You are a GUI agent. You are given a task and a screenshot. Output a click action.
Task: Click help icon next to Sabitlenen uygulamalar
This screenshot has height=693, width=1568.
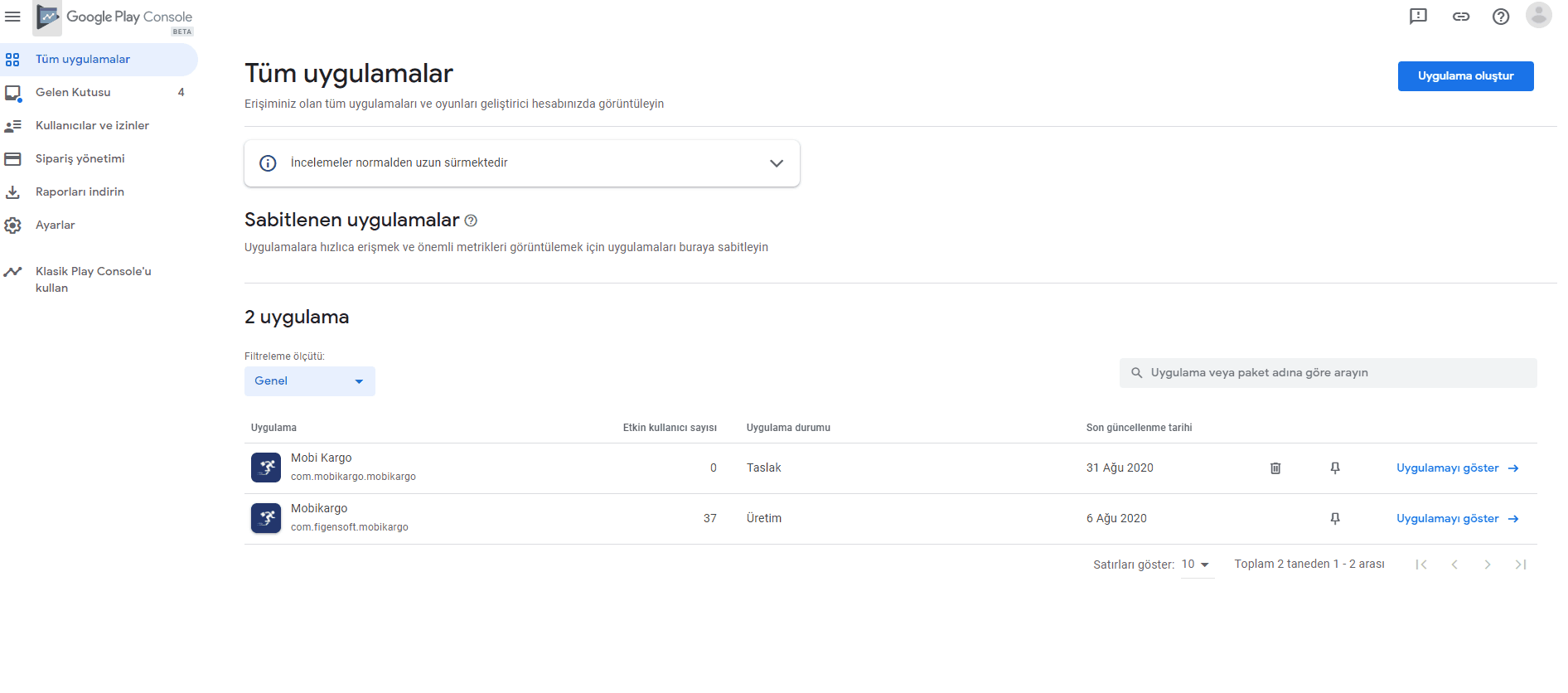[471, 220]
